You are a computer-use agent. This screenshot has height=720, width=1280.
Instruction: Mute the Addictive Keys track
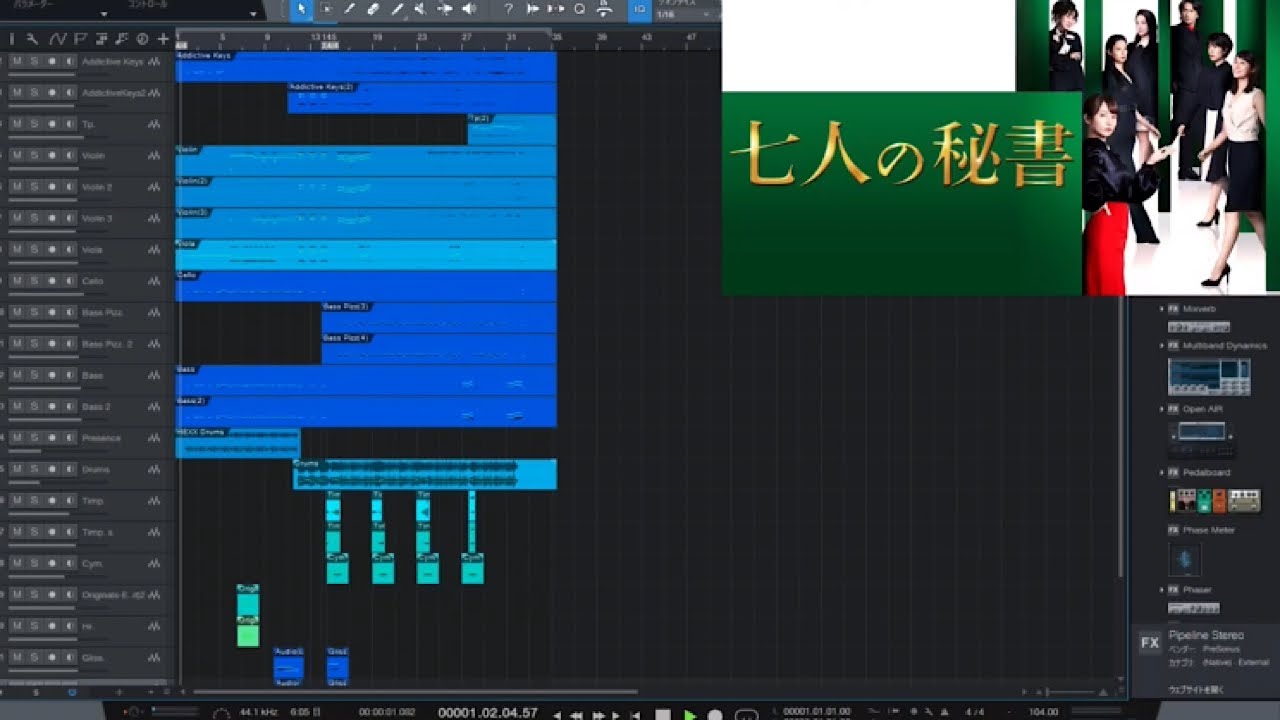point(17,62)
